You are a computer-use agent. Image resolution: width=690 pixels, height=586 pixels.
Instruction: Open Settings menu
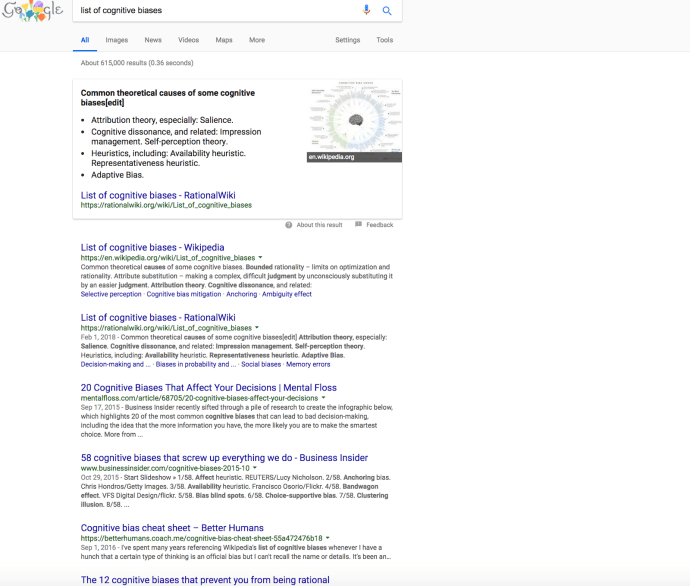(348, 40)
